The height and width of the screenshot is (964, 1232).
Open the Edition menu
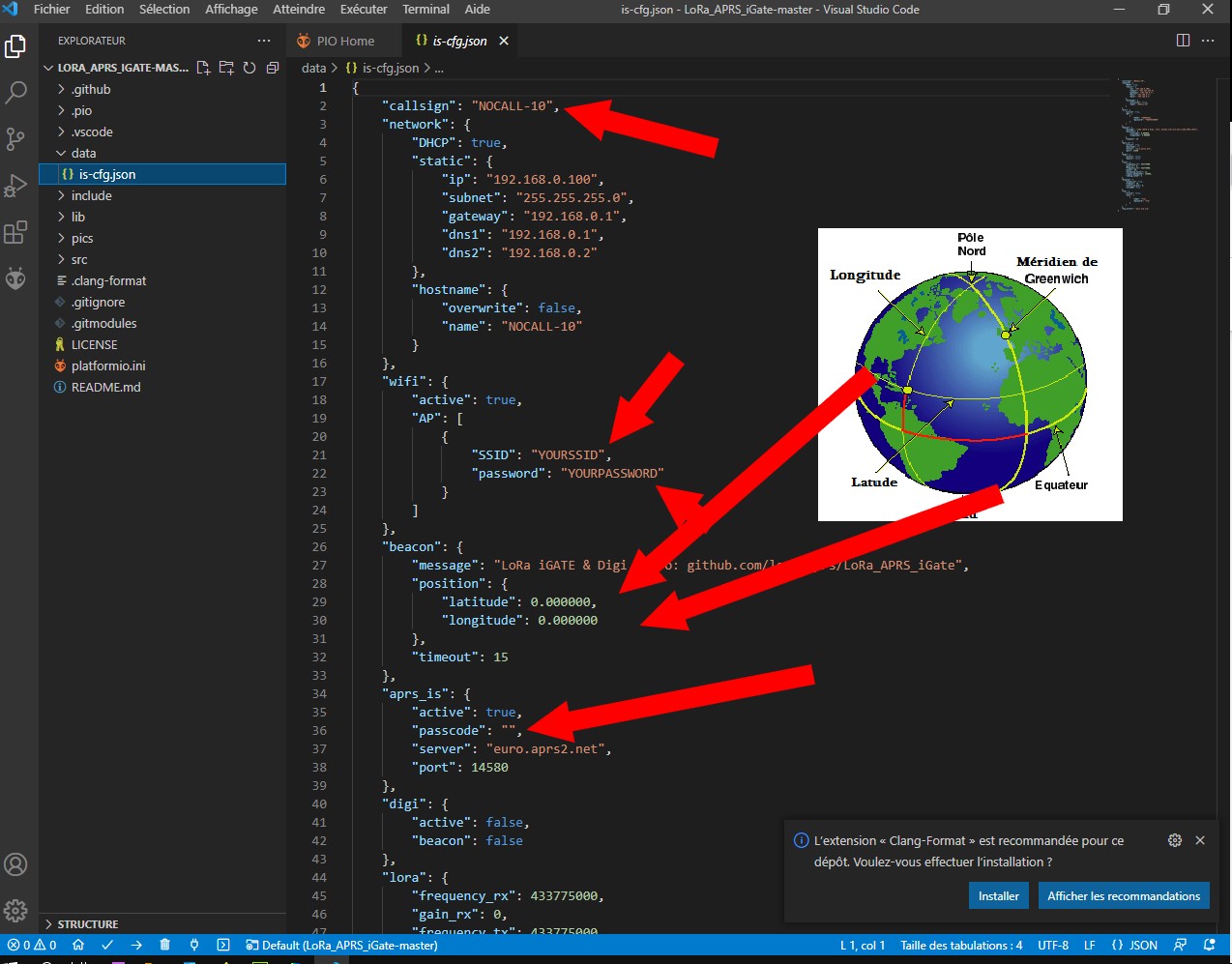(x=104, y=9)
